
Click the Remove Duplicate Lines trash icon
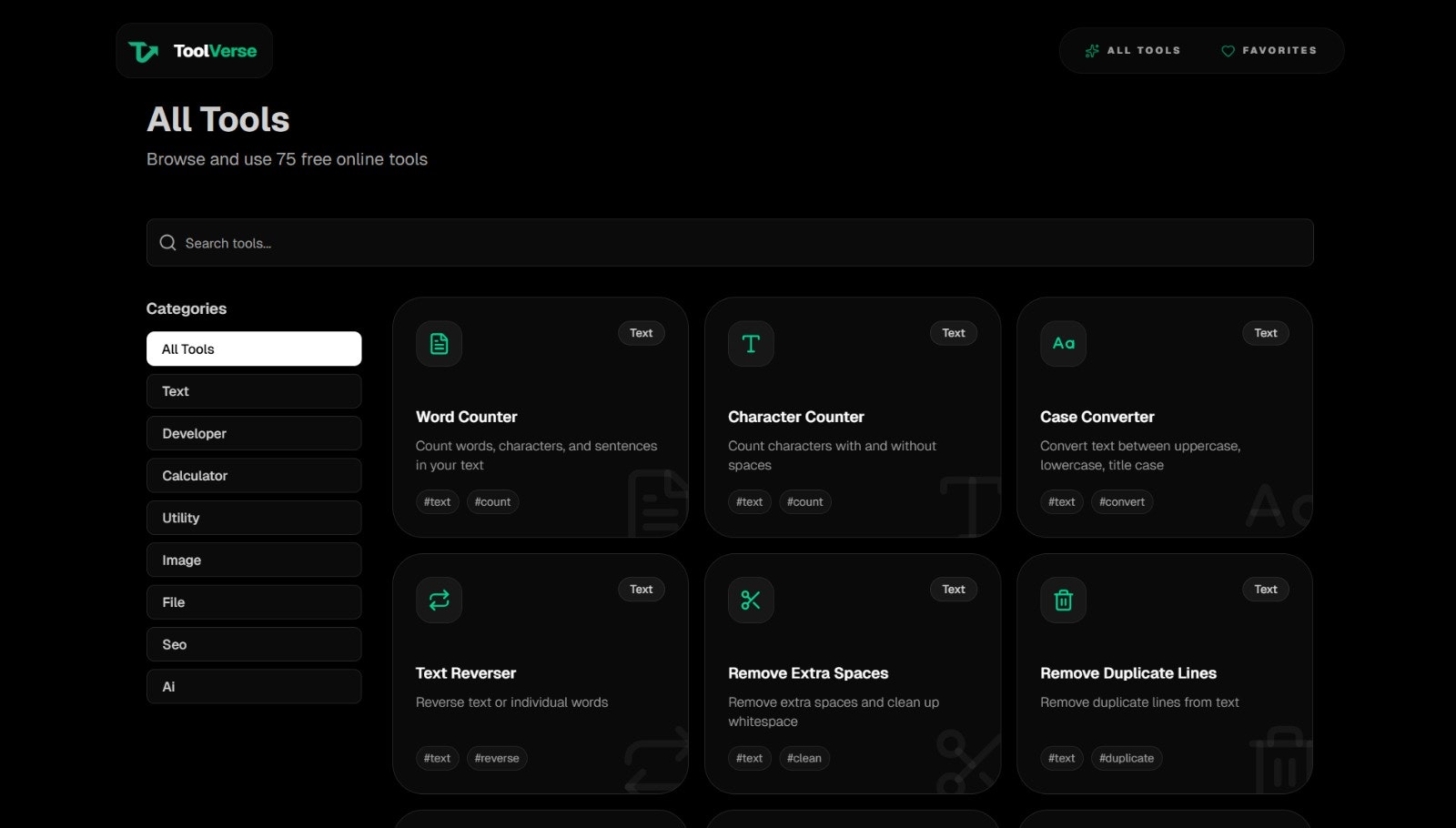click(1063, 601)
